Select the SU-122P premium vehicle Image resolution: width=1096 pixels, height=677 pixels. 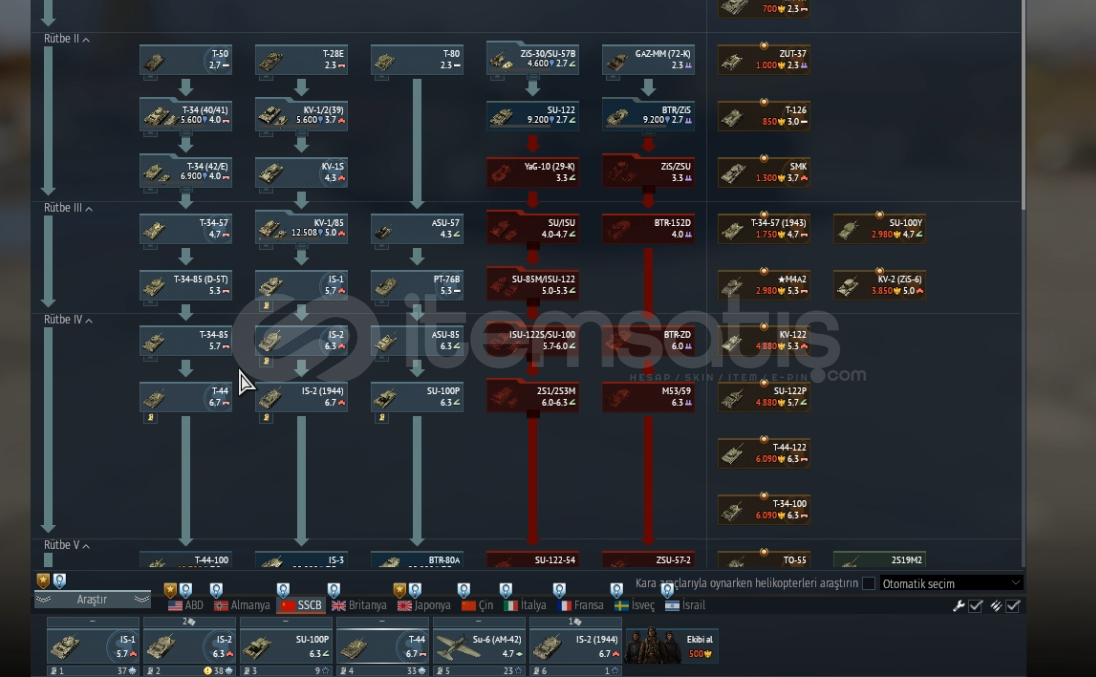click(x=764, y=398)
